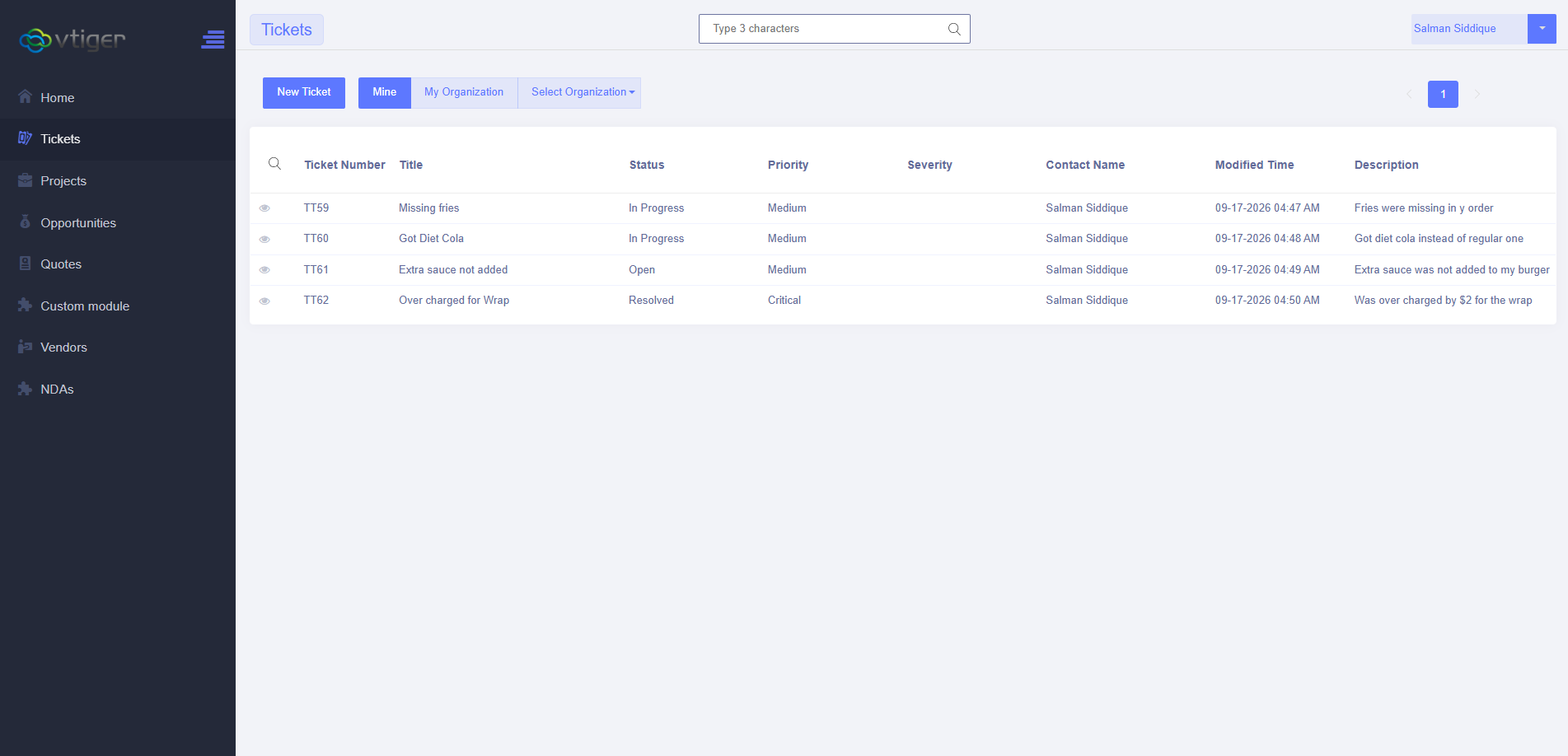View ticket TT62 via eye icon

coord(264,301)
